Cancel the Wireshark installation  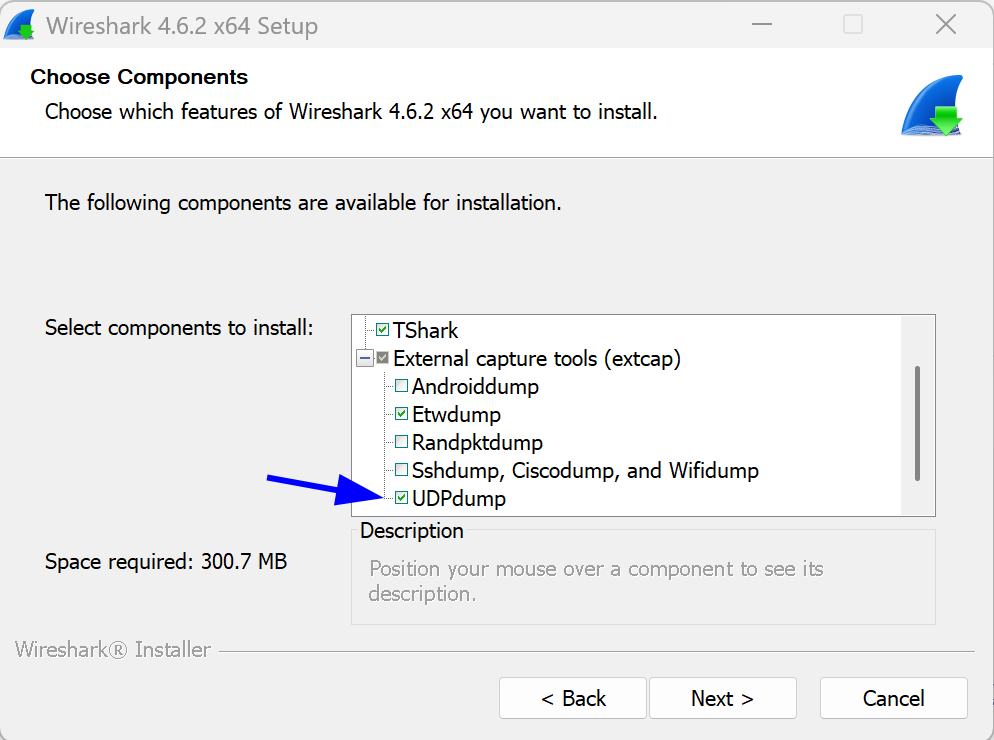(x=893, y=698)
